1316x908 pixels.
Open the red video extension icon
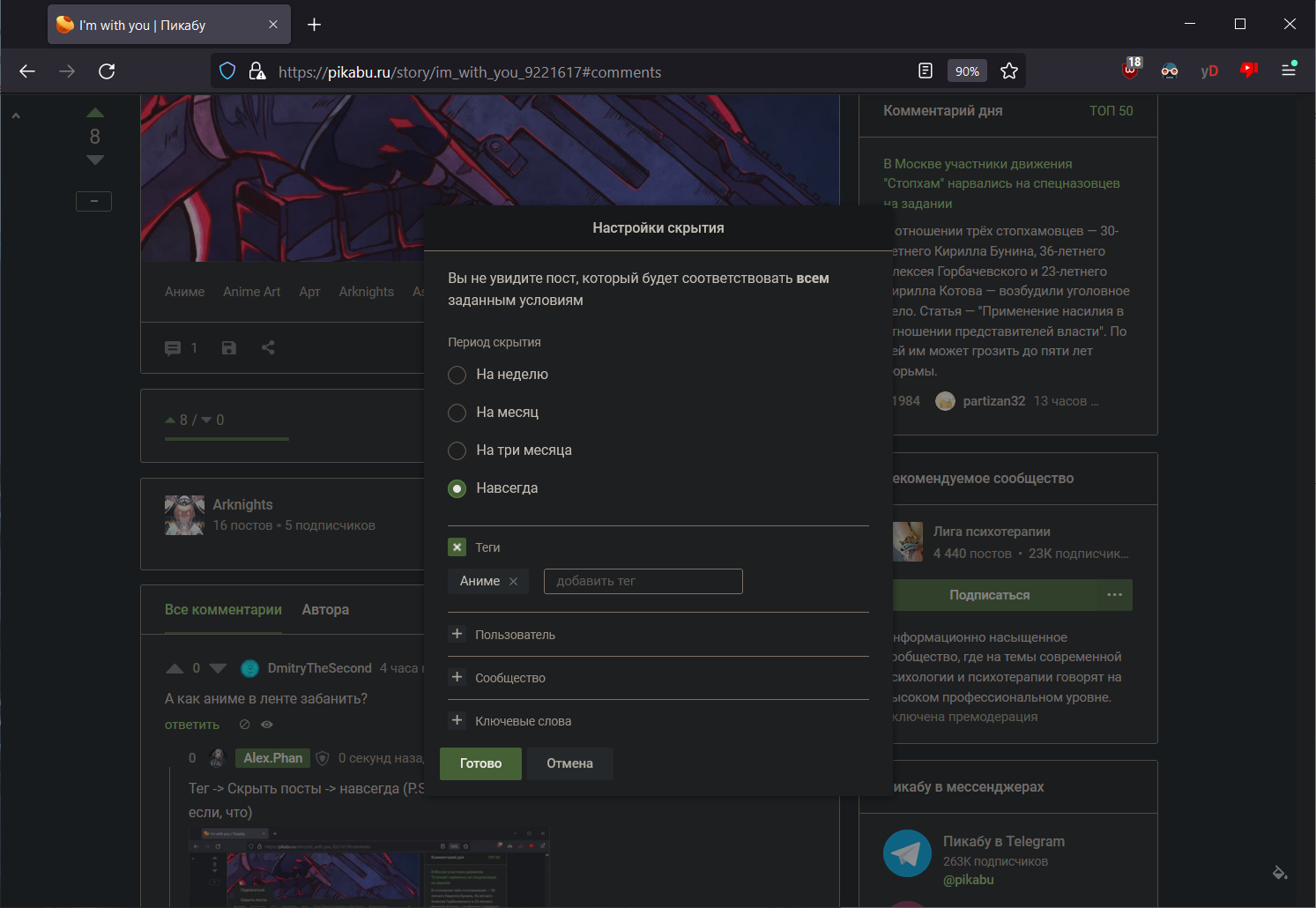coord(1249,70)
